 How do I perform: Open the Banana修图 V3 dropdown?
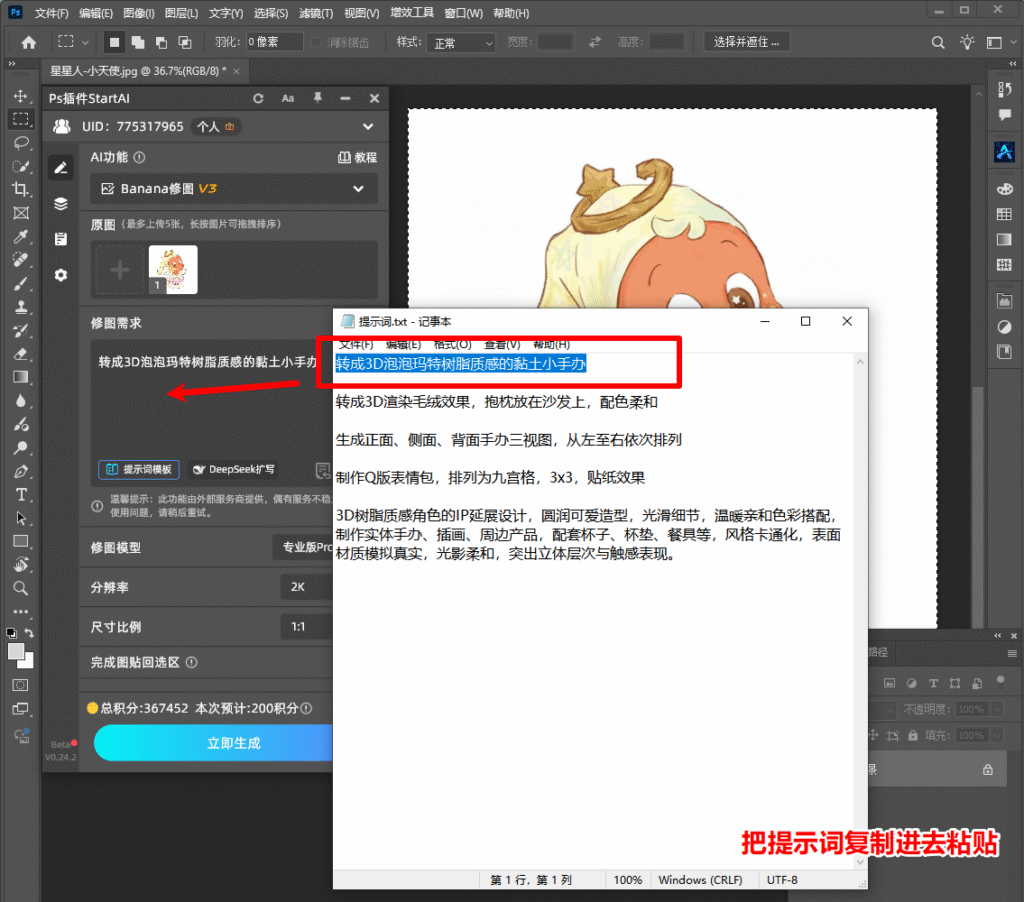(234, 189)
